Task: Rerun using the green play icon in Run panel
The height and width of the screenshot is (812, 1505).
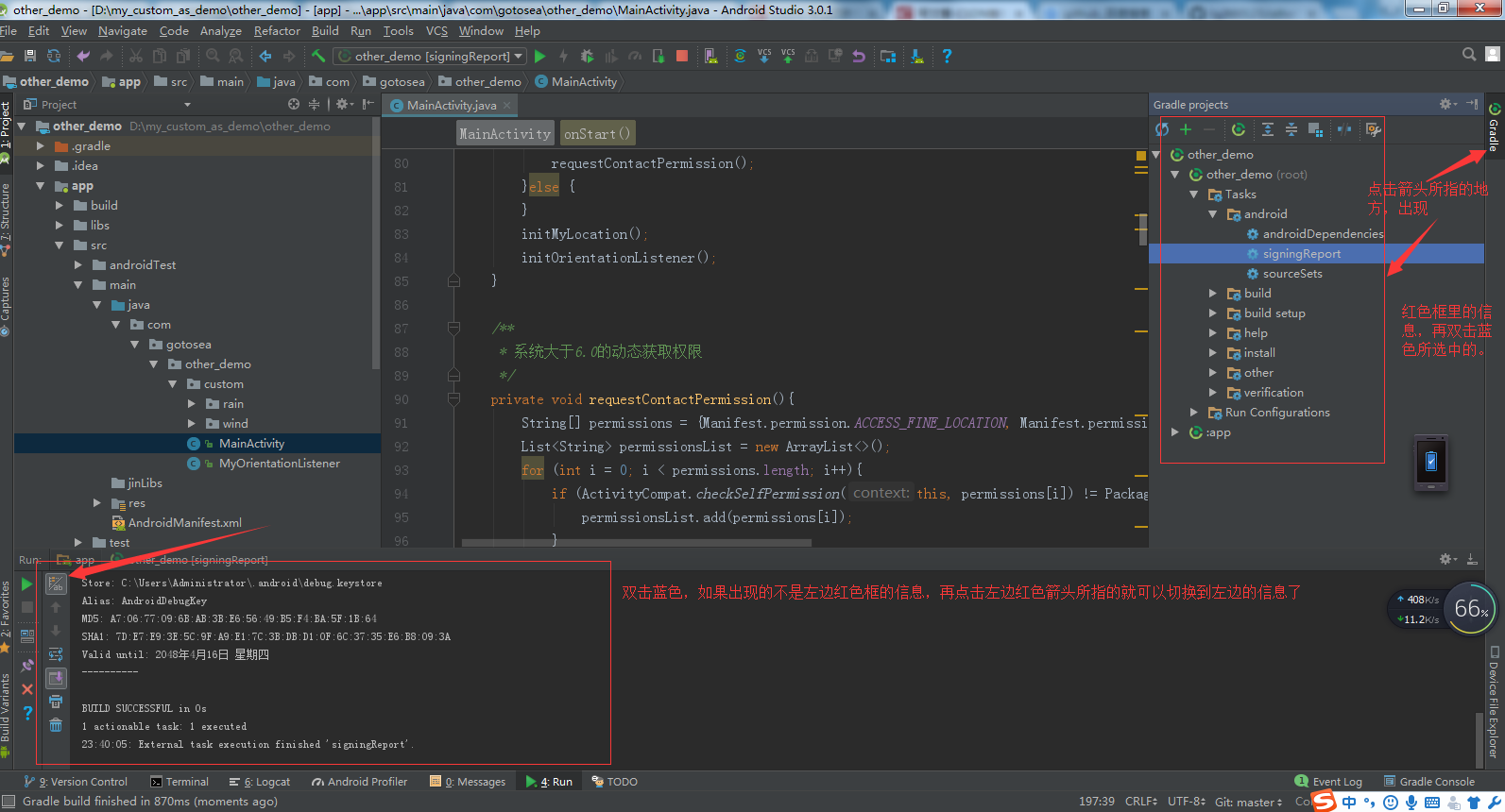Action: click(27, 584)
